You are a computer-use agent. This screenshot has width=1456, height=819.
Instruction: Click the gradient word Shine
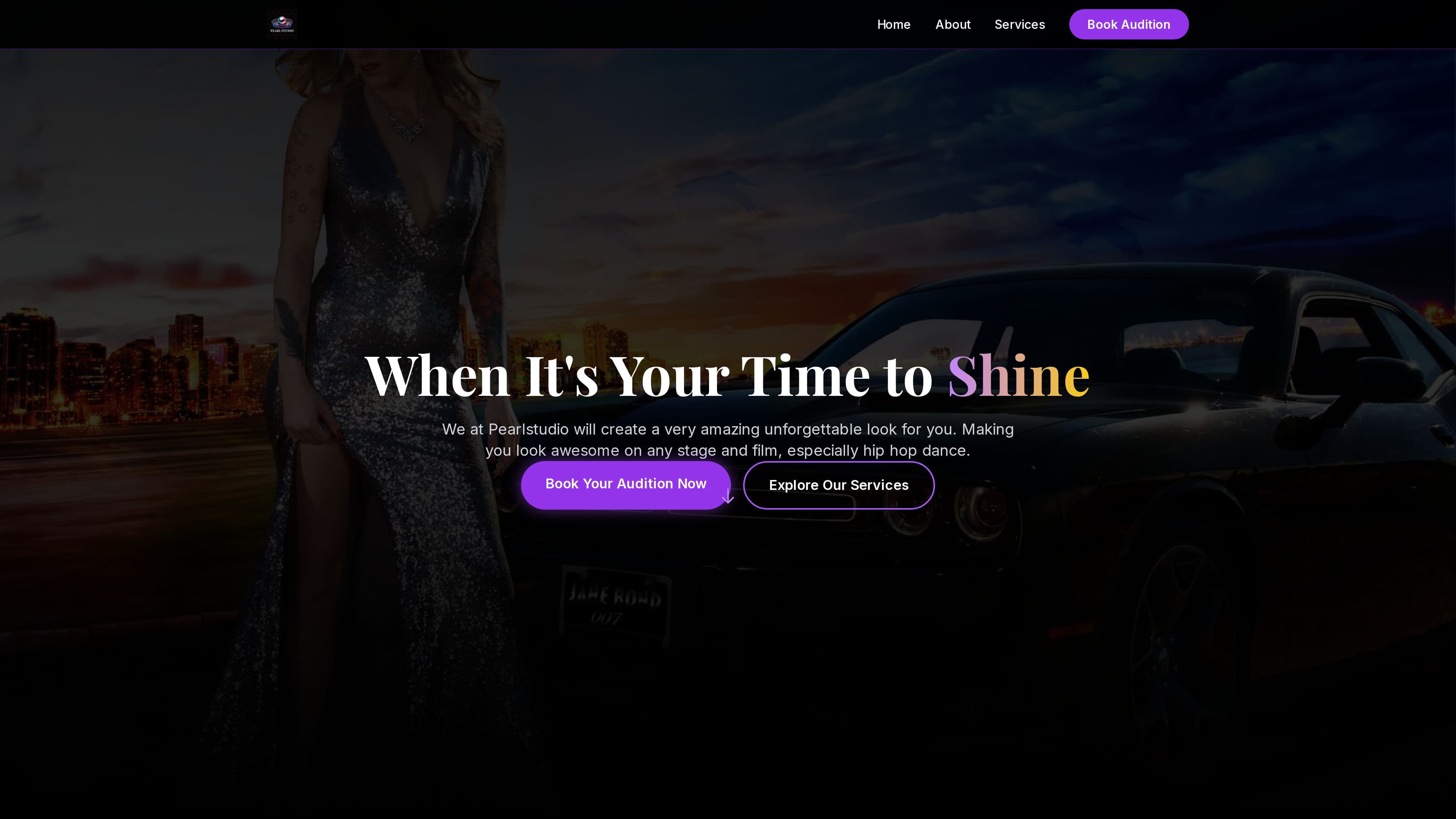tap(1018, 375)
